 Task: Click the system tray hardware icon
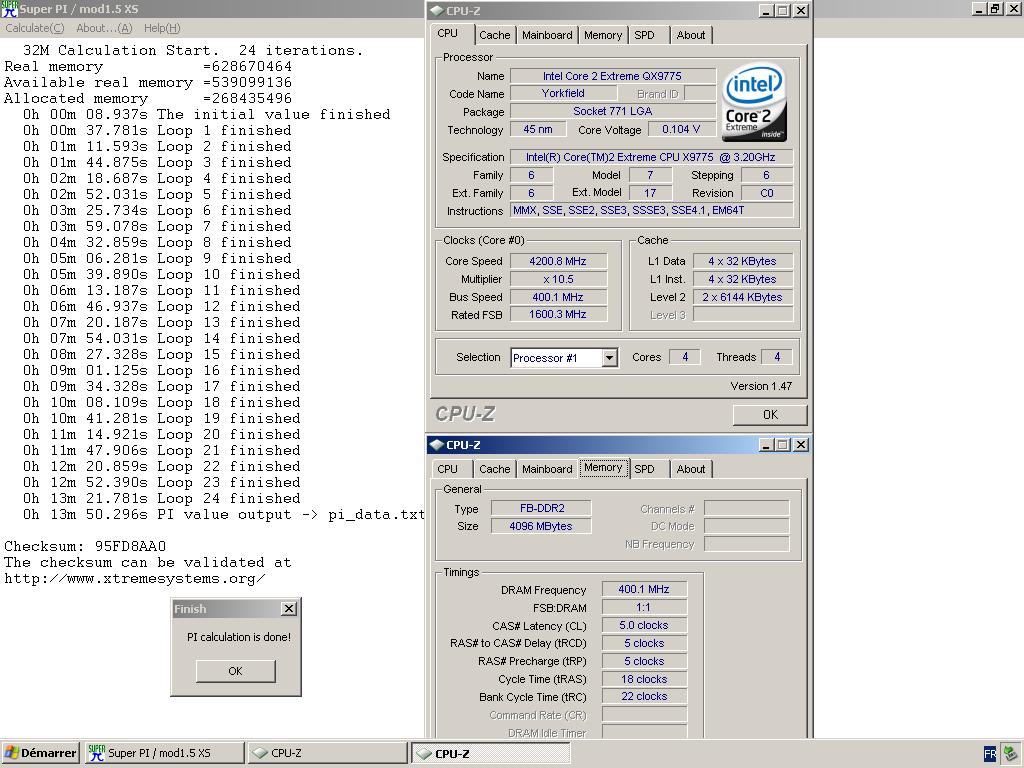pos(1010,754)
